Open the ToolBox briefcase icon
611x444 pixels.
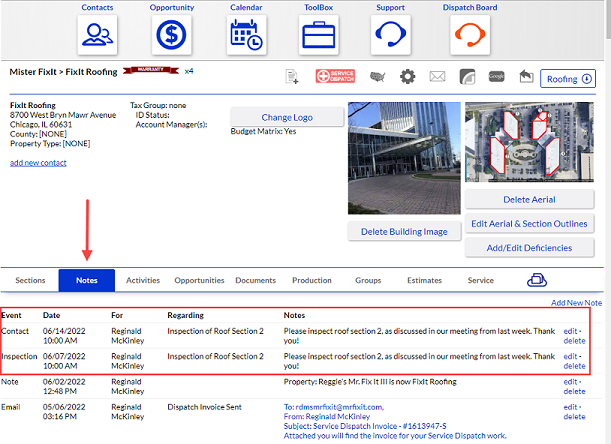click(x=318, y=35)
